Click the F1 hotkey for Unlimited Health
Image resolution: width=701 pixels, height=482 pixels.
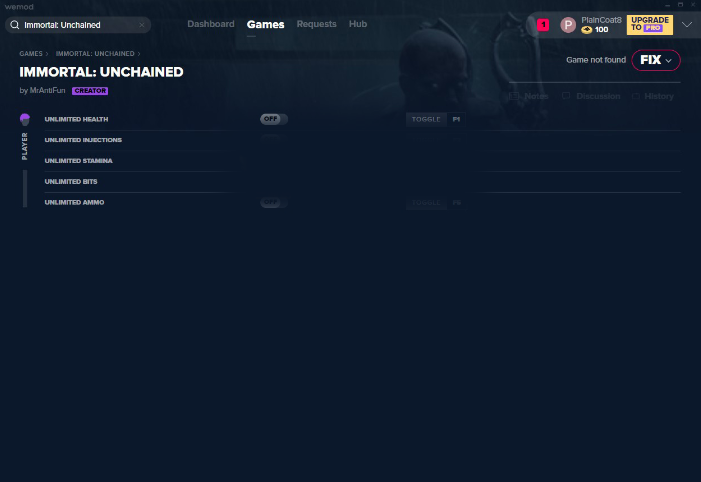click(456, 119)
